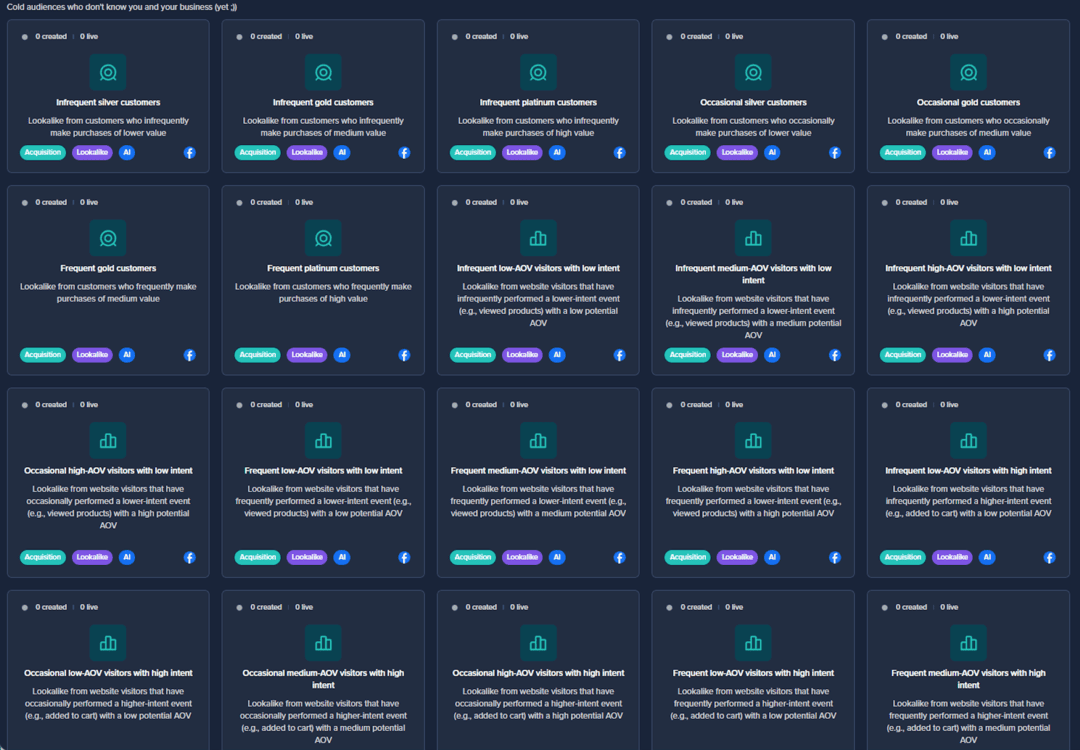Click Lookalike tag on Frequent high-AOV low intent card
This screenshot has height=750, width=1080.
[737, 557]
